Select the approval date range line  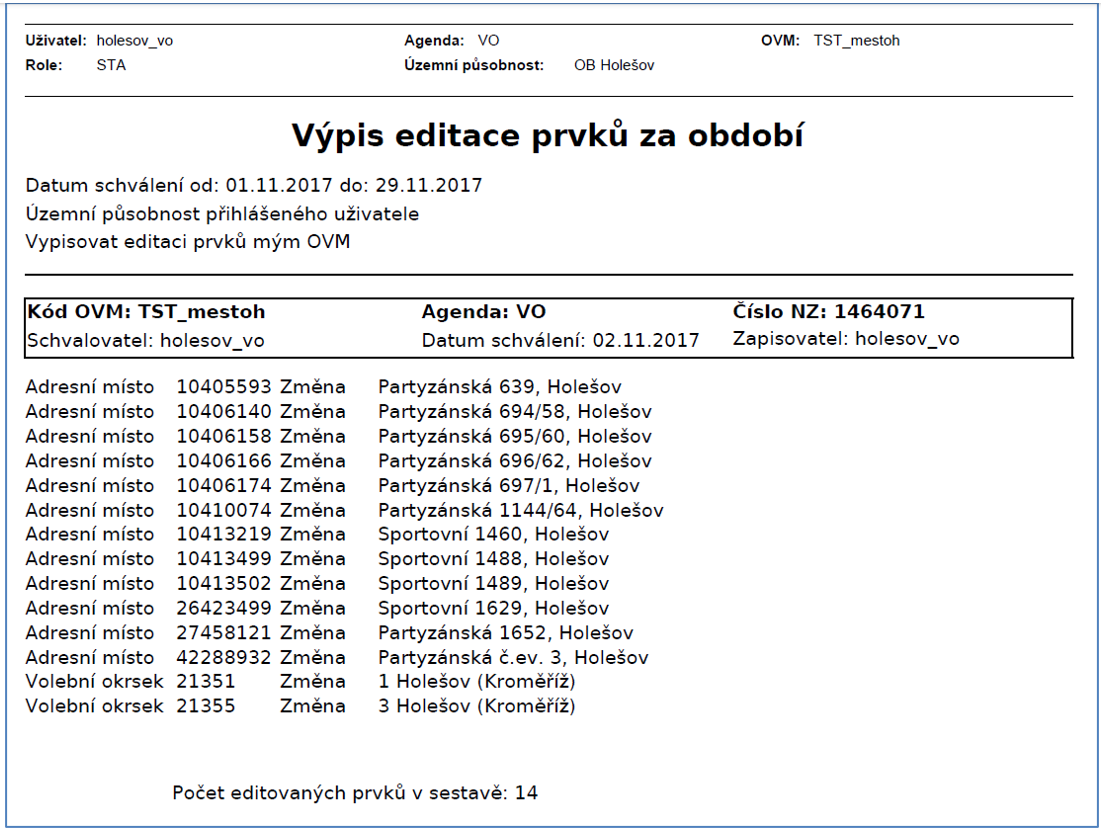click(254, 186)
